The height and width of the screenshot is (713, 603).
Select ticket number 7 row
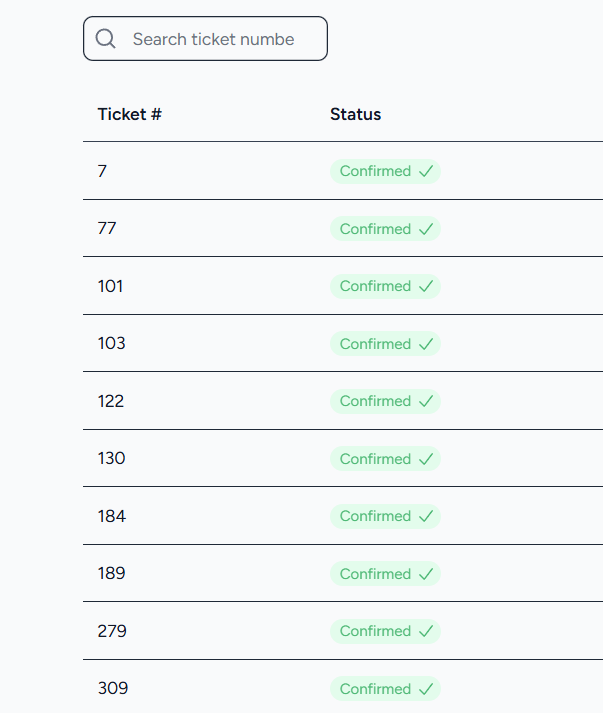click(343, 171)
